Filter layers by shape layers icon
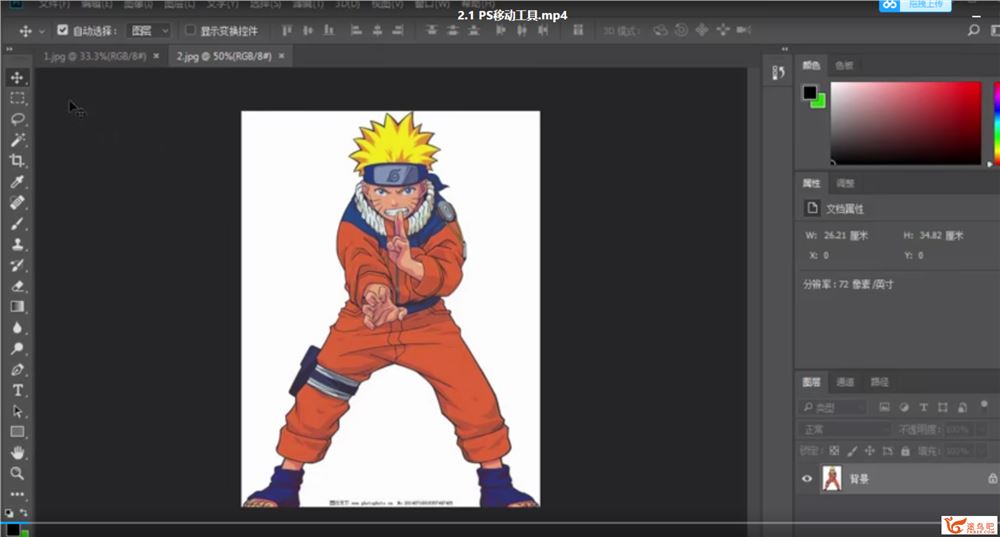1000x537 pixels. [x=943, y=407]
